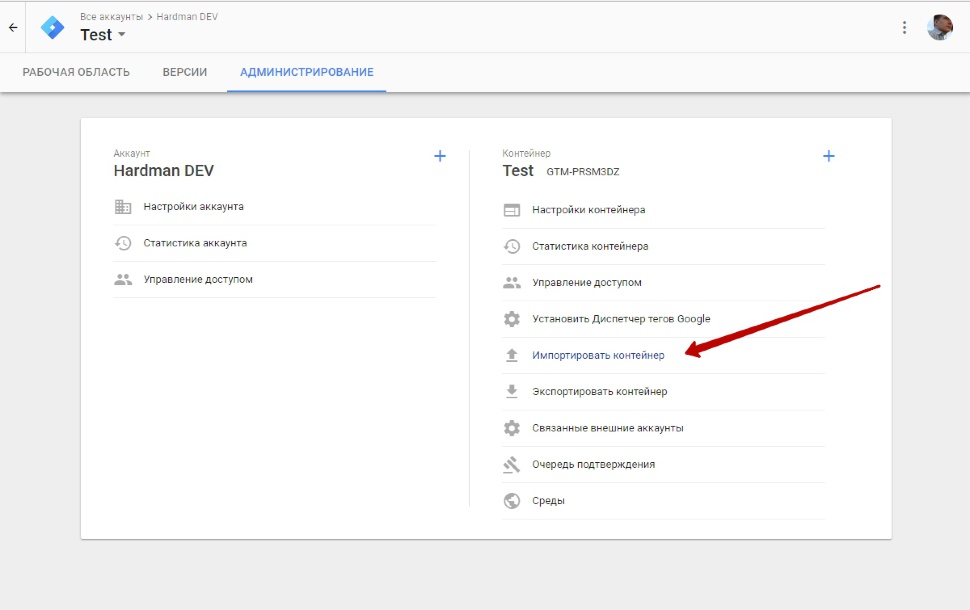Click the account Управление доступом people icon
The image size is (970, 610).
(x=123, y=280)
